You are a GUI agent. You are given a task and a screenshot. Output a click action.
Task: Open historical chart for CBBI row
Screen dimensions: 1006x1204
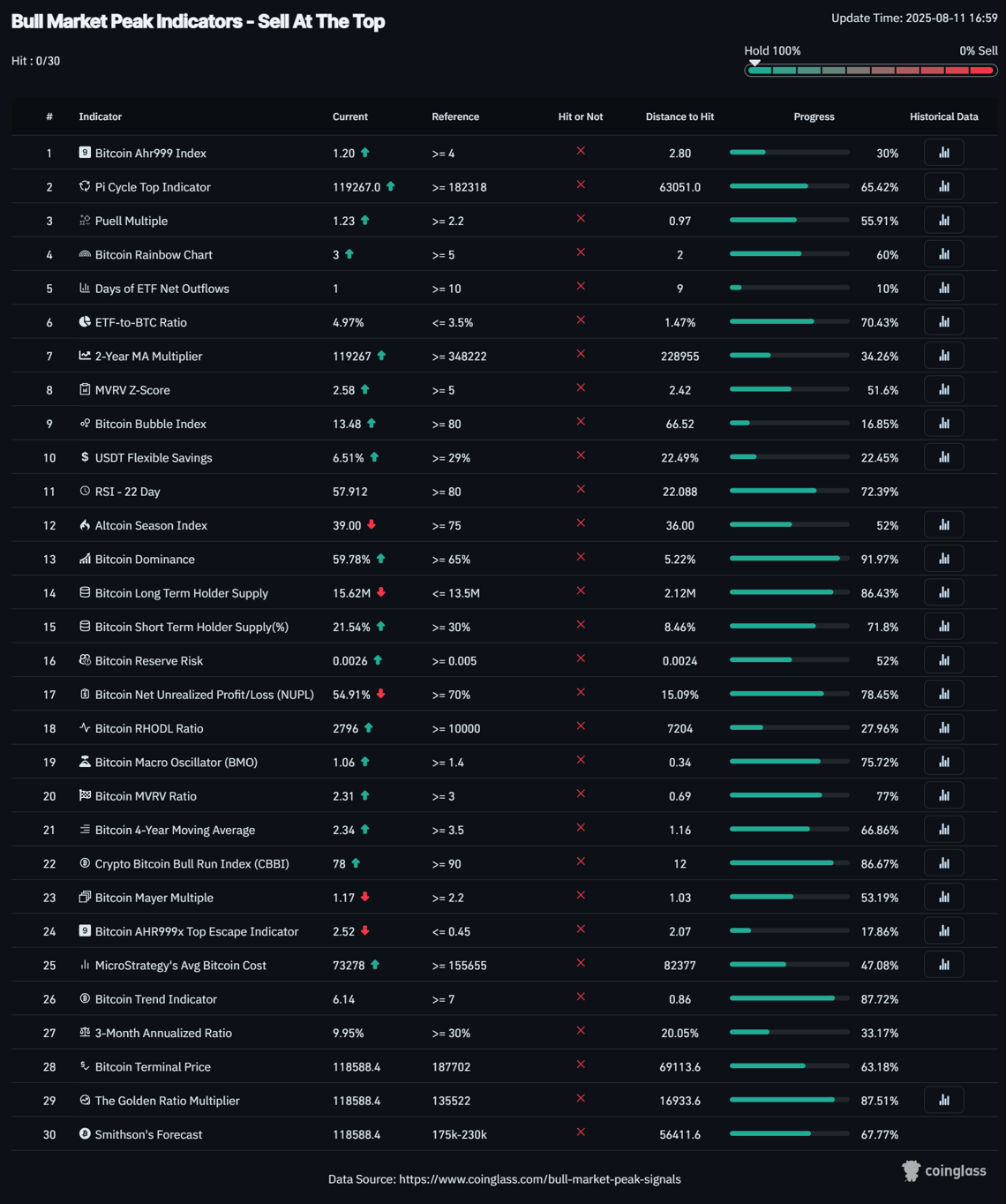click(943, 863)
